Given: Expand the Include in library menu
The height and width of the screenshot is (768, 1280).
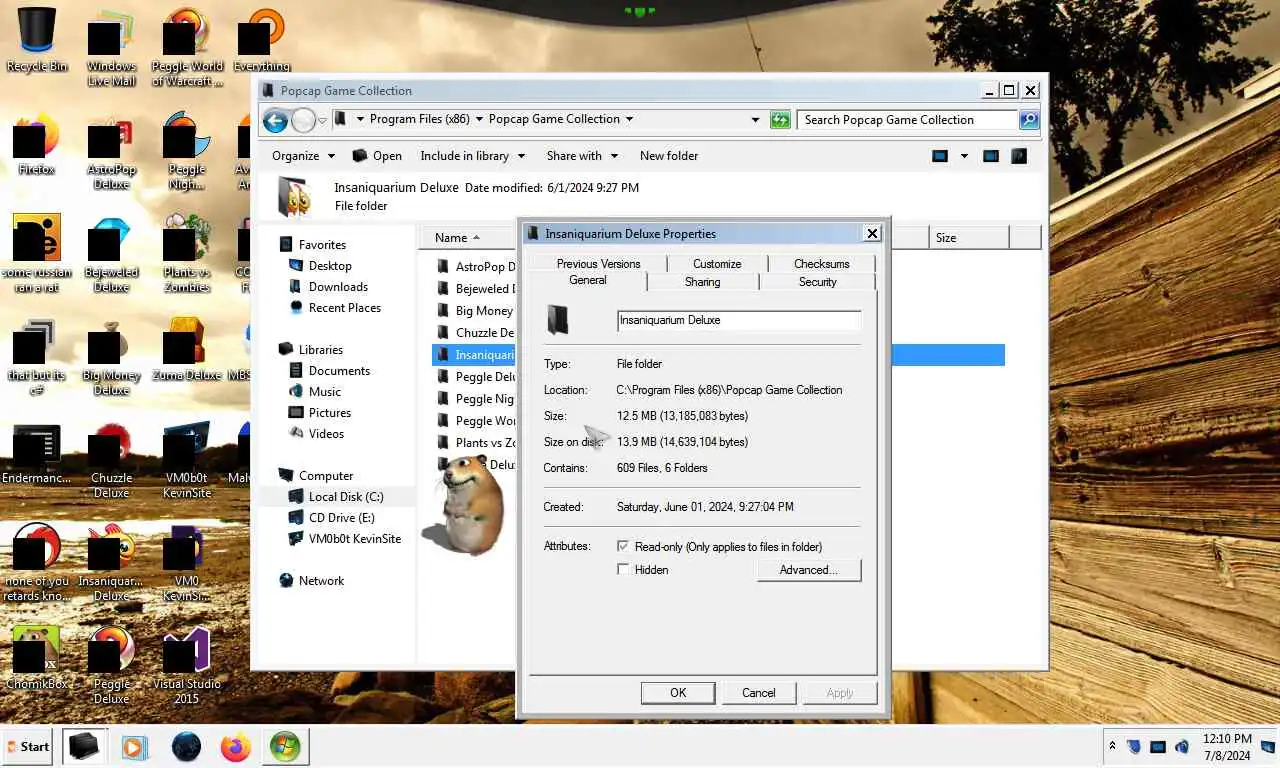Looking at the screenshot, I should coord(472,156).
